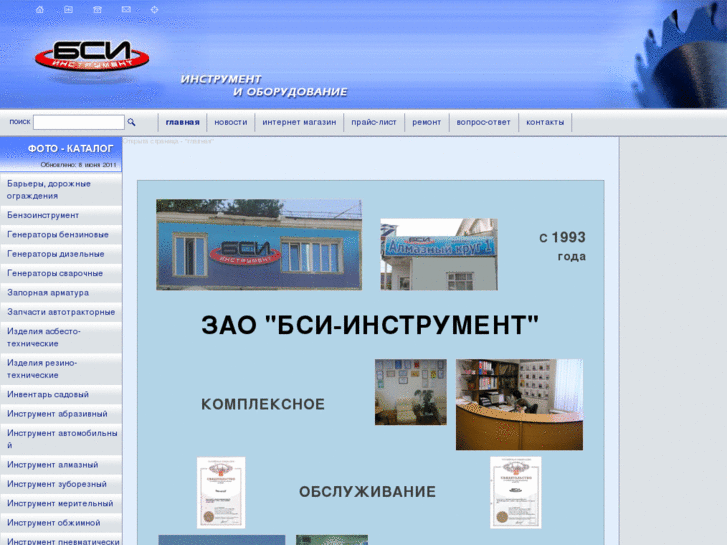Open the вопрос-ответ section
727x545 pixels.
(483, 122)
